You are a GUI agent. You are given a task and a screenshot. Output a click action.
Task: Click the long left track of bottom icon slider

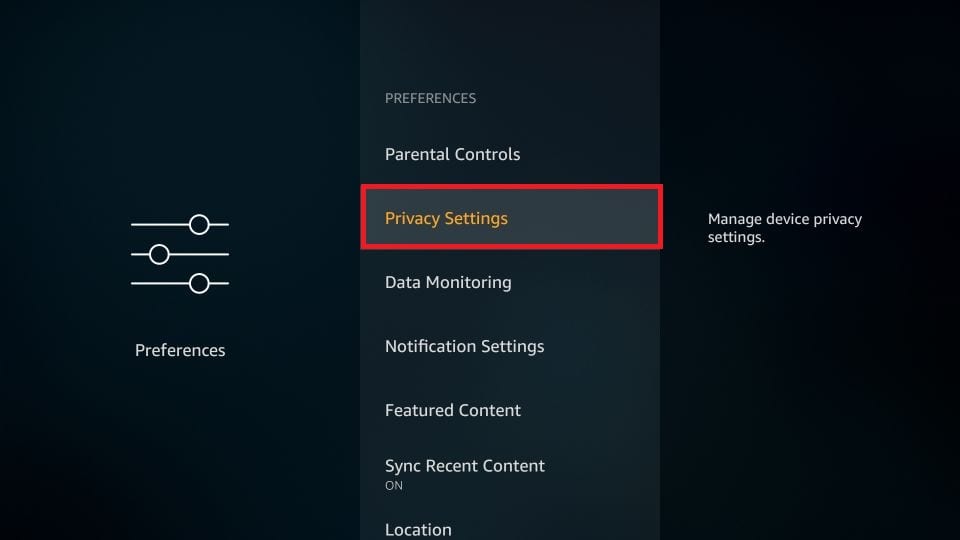coord(160,283)
